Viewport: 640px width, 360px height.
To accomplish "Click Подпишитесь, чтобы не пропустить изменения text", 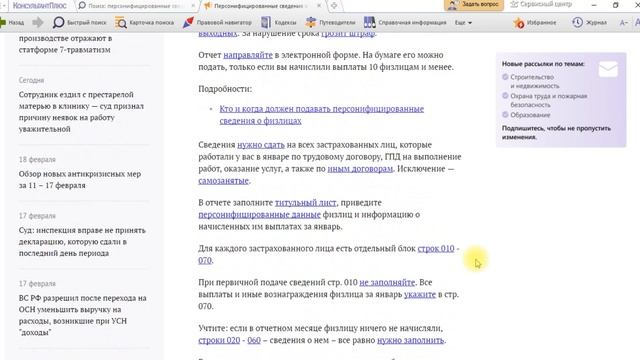I will click(x=556, y=133).
